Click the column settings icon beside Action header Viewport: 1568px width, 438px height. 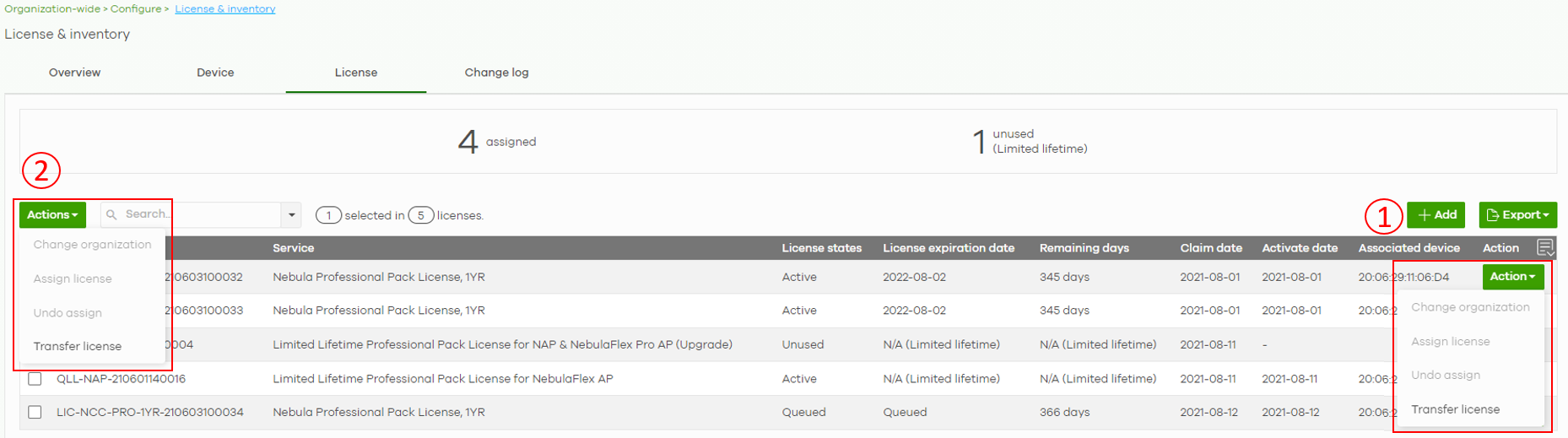[x=1545, y=247]
